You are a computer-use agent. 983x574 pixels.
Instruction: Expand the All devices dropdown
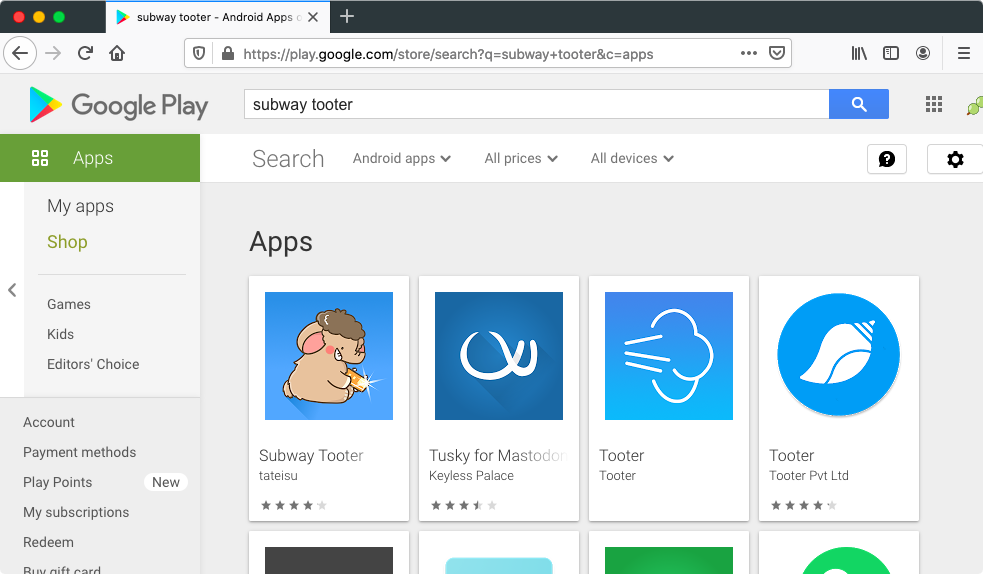point(632,159)
